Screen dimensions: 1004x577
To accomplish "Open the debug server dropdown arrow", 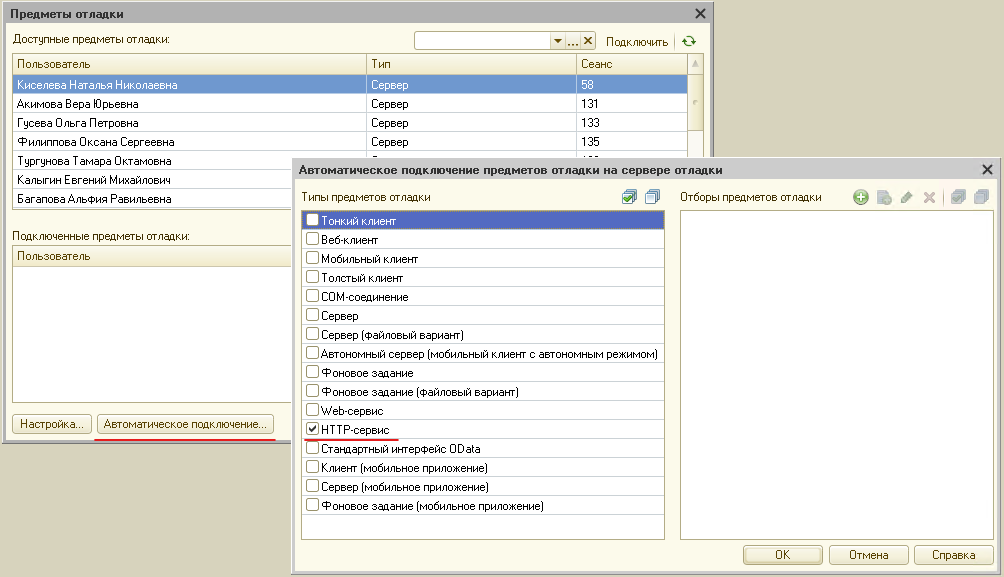I will (558, 41).
